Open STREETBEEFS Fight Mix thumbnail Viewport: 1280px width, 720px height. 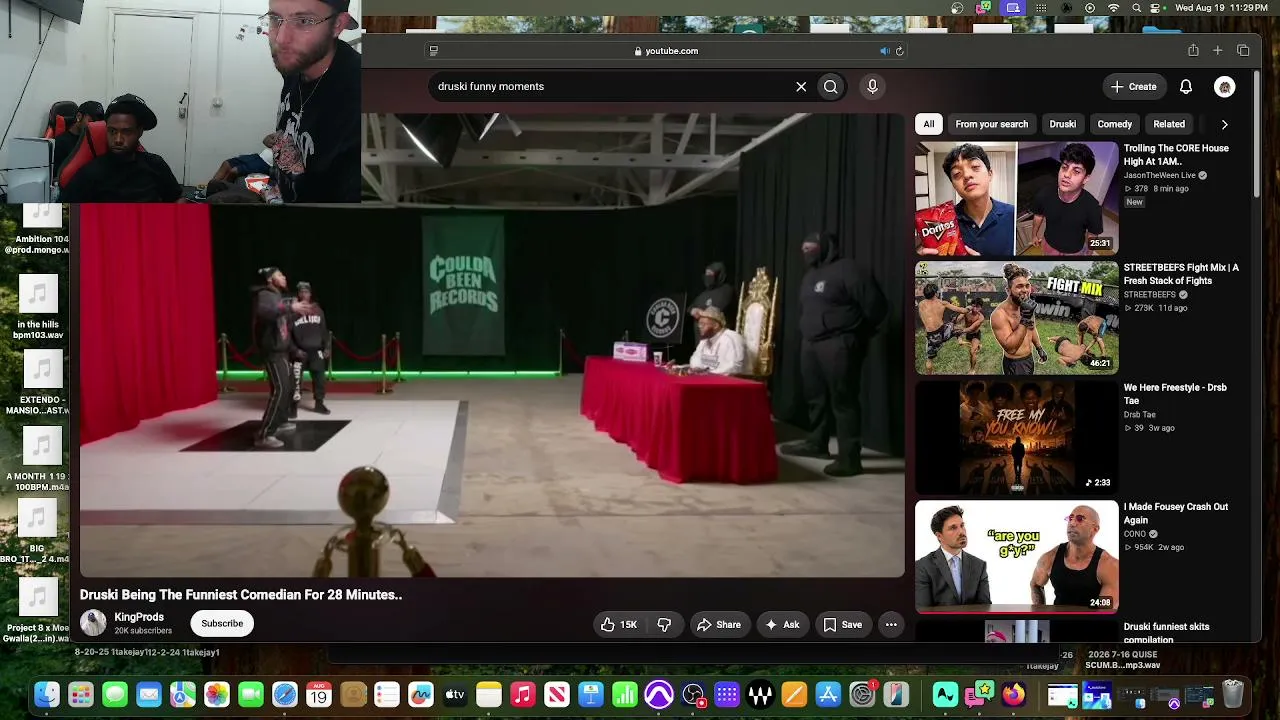tap(1016, 318)
